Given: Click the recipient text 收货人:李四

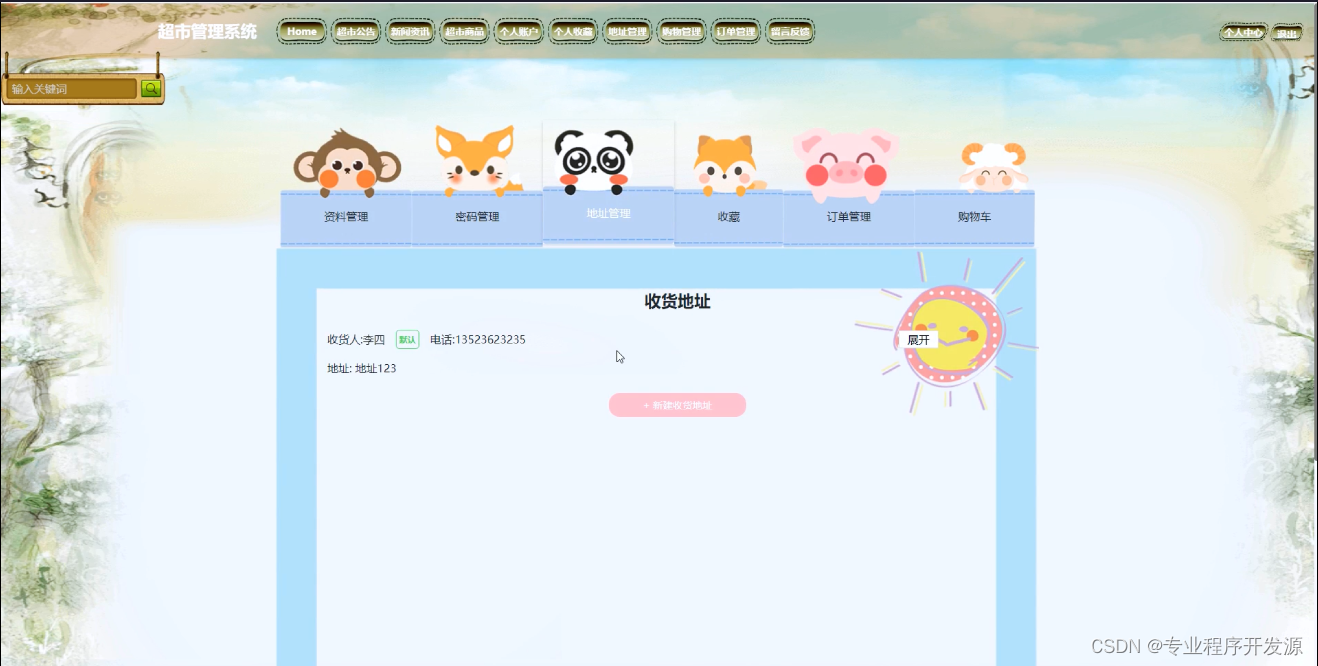Looking at the screenshot, I should point(356,340).
